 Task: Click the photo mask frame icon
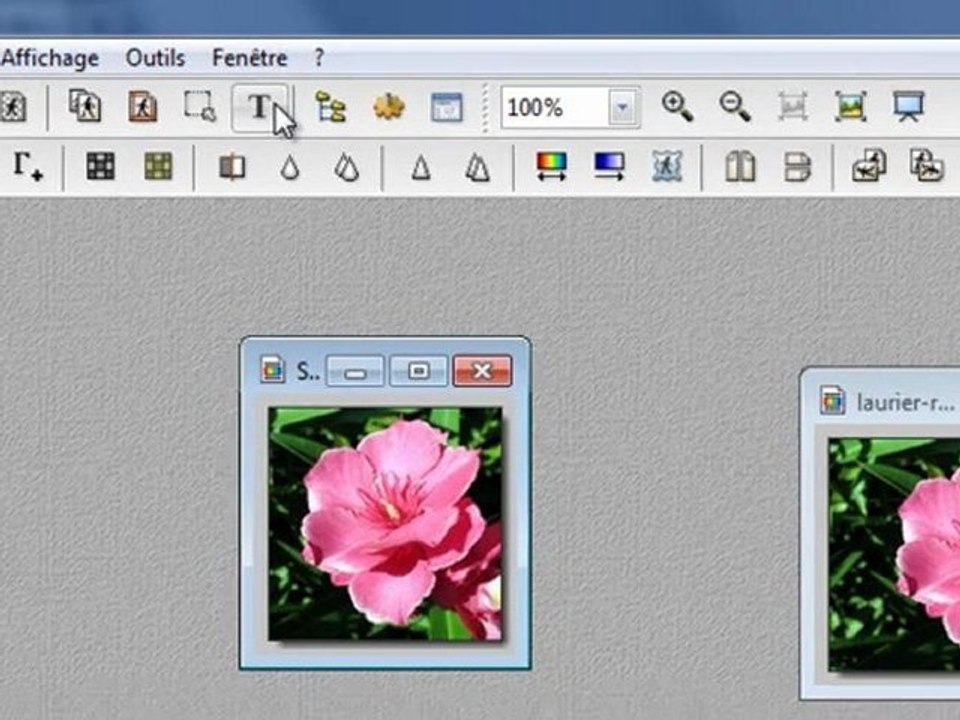click(667, 167)
